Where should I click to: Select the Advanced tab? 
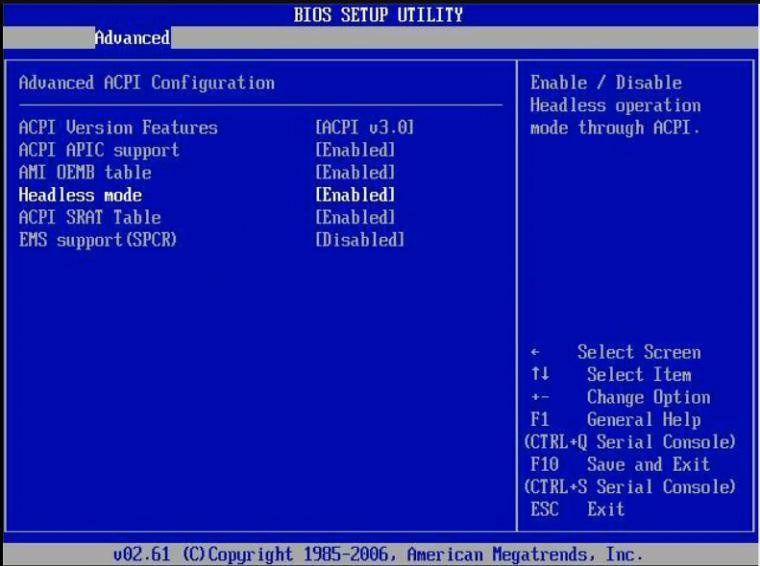tap(132, 38)
